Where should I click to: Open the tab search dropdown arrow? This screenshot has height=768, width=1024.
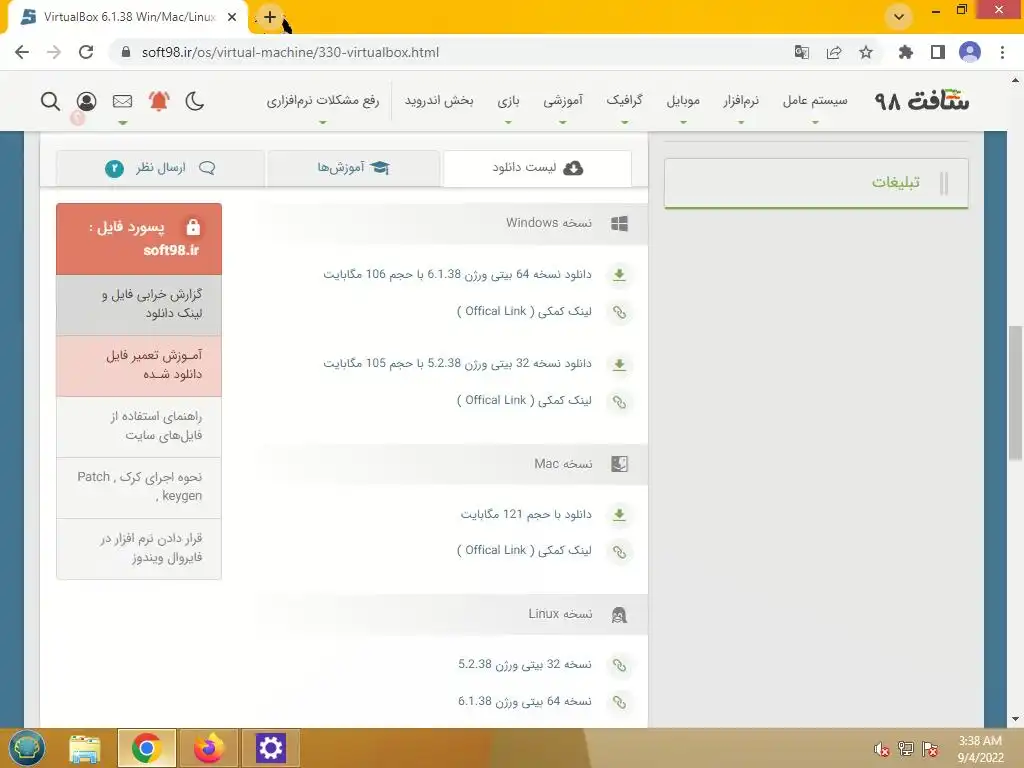(899, 17)
